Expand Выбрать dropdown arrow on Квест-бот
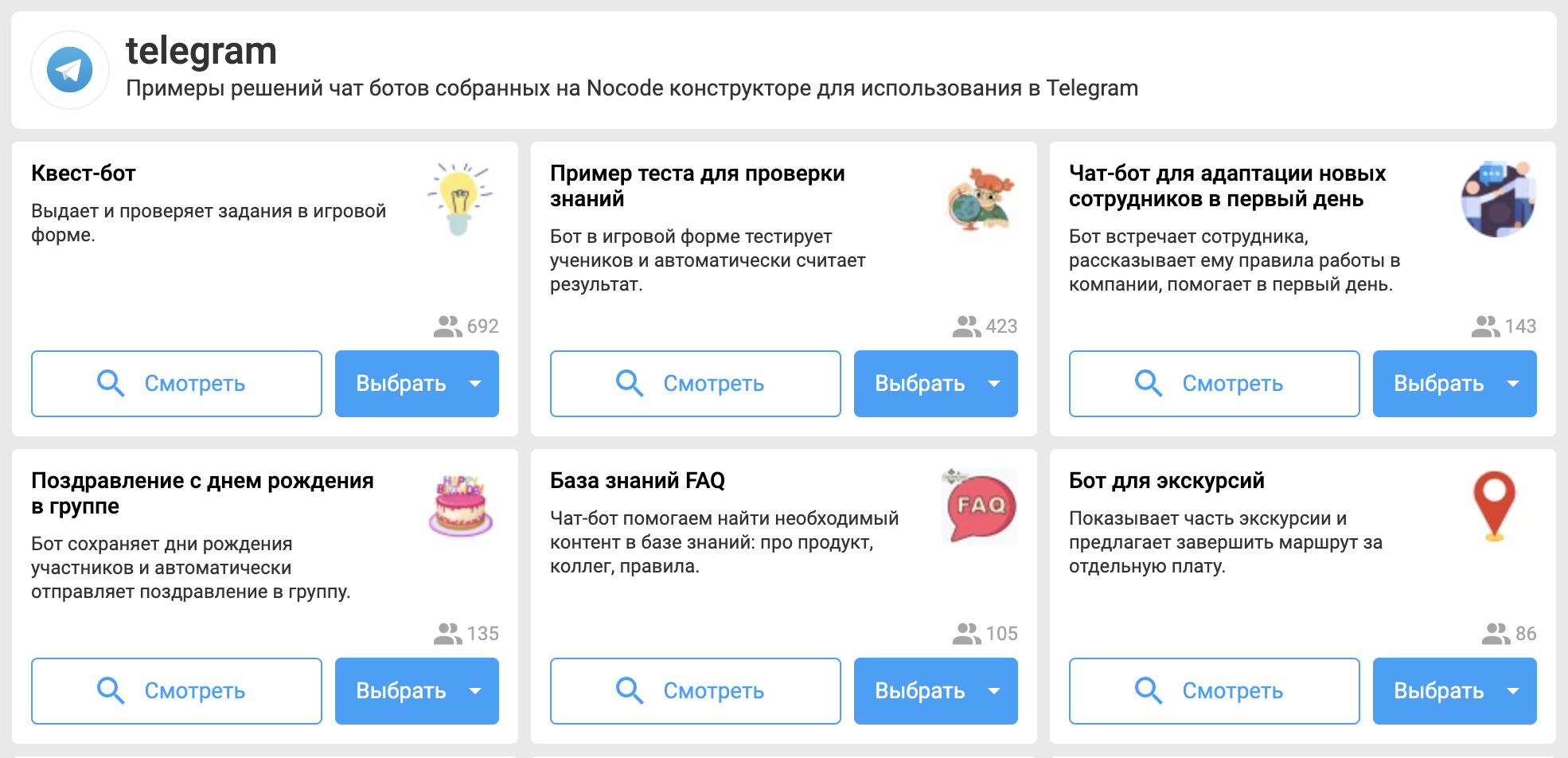The width and height of the screenshot is (1568, 758). click(x=475, y=384)
